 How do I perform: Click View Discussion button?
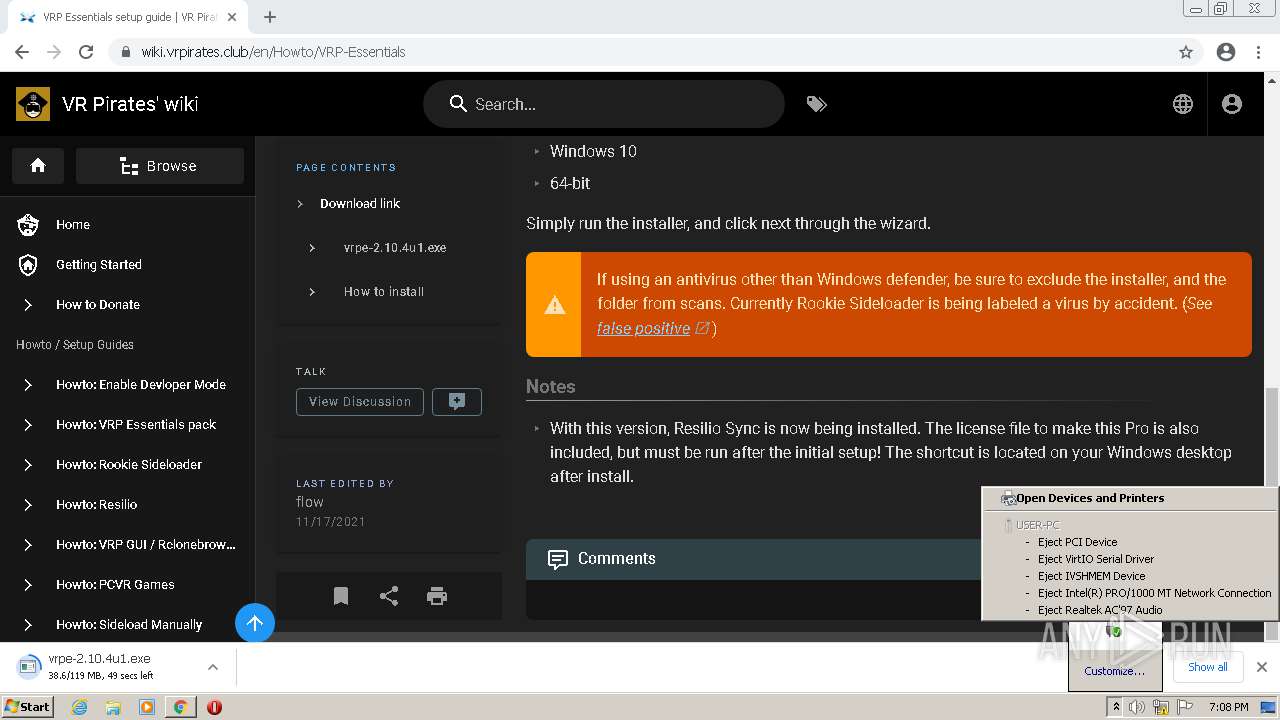tap(360, 402)
